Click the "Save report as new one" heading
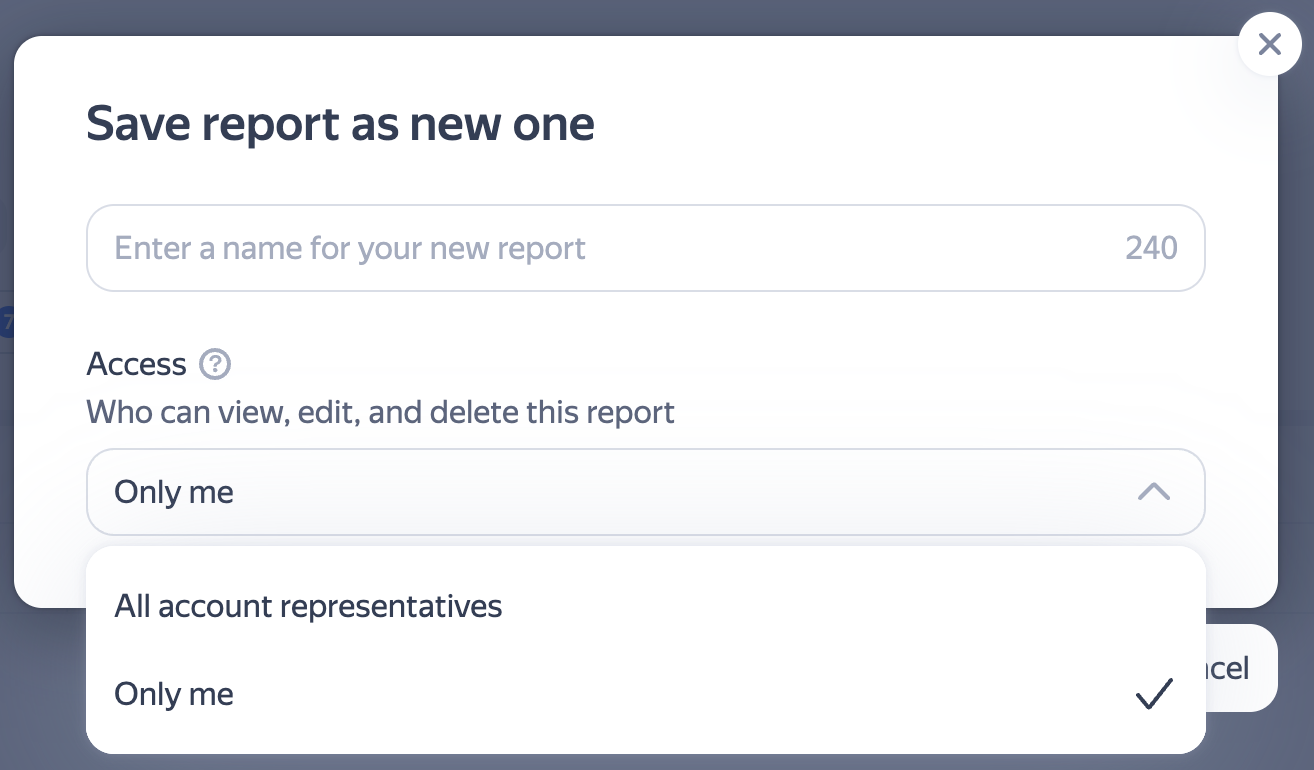This screenshot has width=1314, height=770. click(x=340, y=125)
